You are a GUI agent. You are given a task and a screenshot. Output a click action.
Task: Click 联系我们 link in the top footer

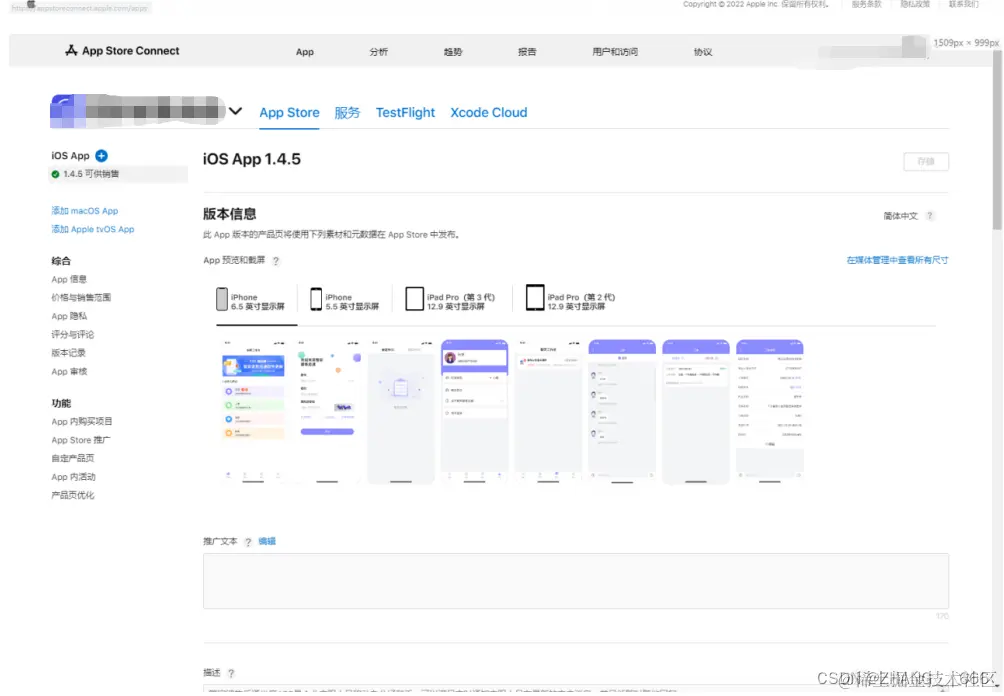click(x=964, y=4)
